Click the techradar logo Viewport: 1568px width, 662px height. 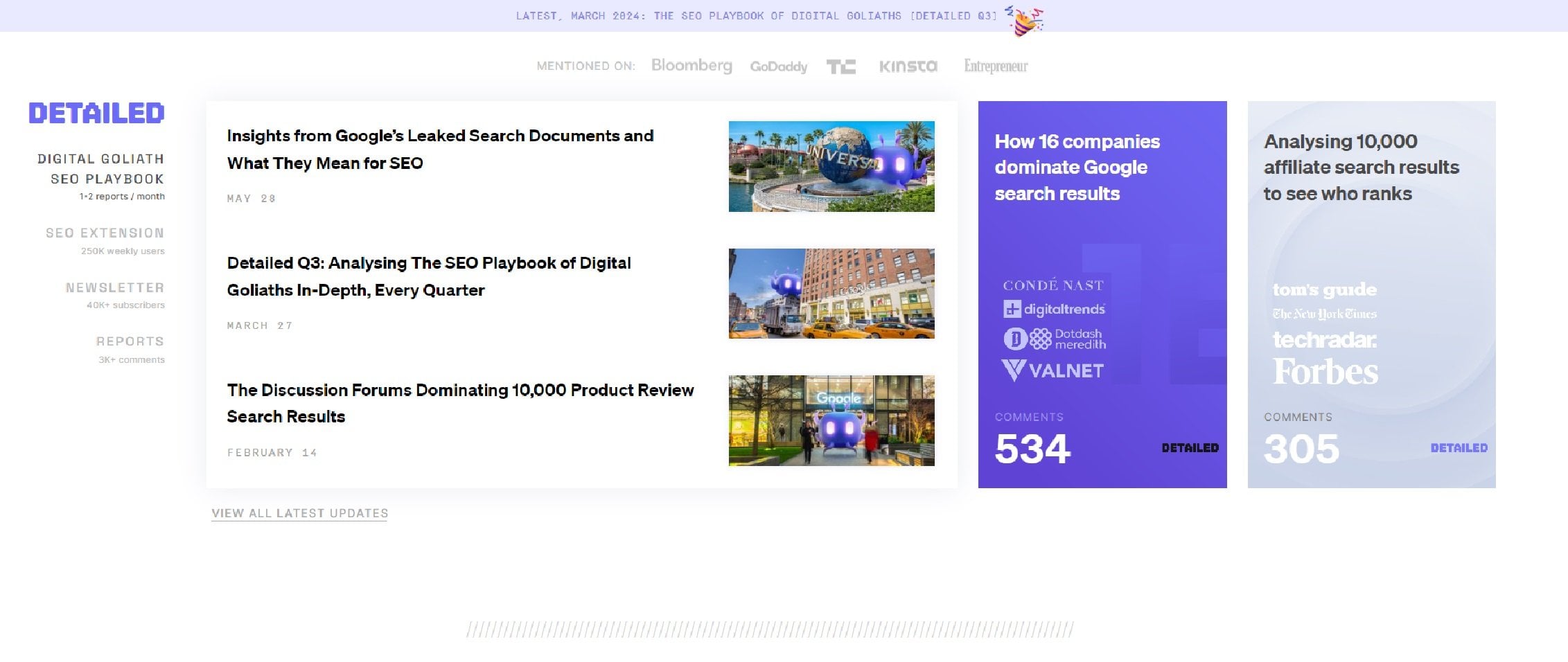[x=1324, y=340]
